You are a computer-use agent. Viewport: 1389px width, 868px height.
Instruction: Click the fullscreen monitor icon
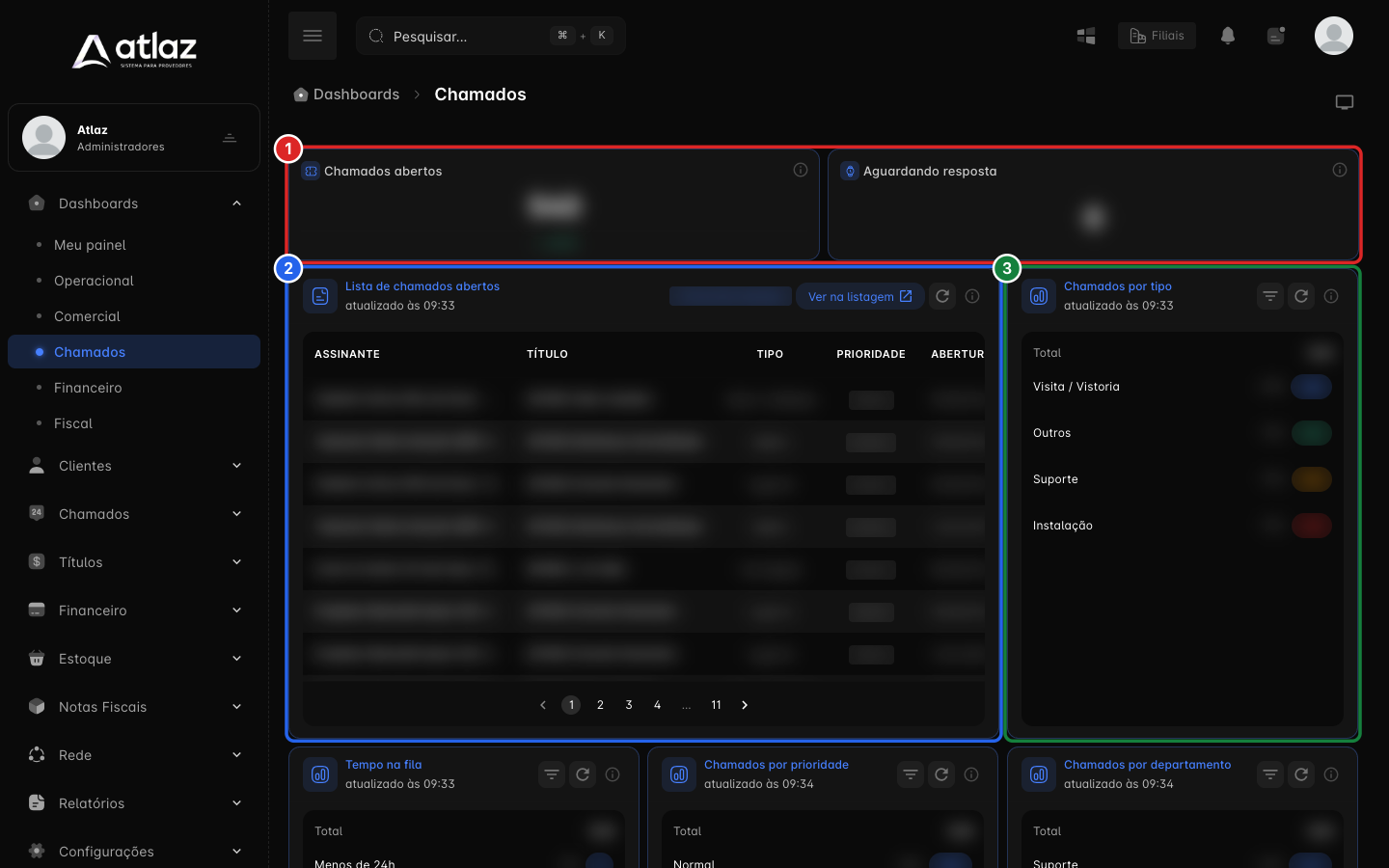pos(1345,102)
